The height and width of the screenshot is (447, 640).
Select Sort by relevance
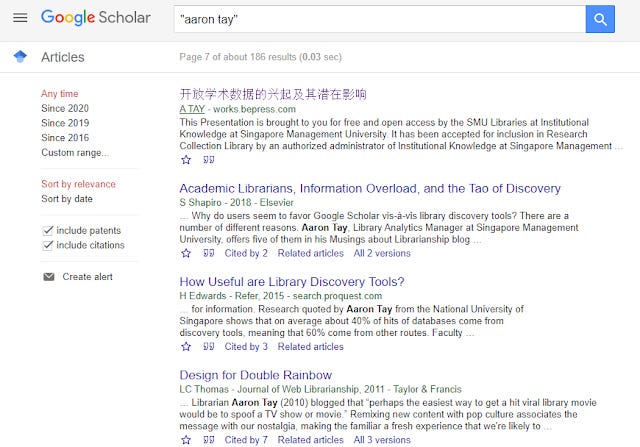78,184
